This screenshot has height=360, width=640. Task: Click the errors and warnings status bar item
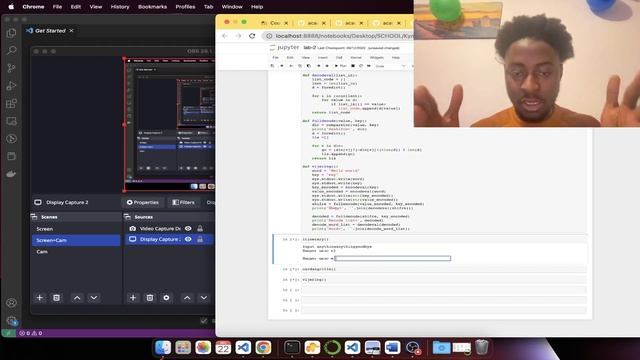31,333
